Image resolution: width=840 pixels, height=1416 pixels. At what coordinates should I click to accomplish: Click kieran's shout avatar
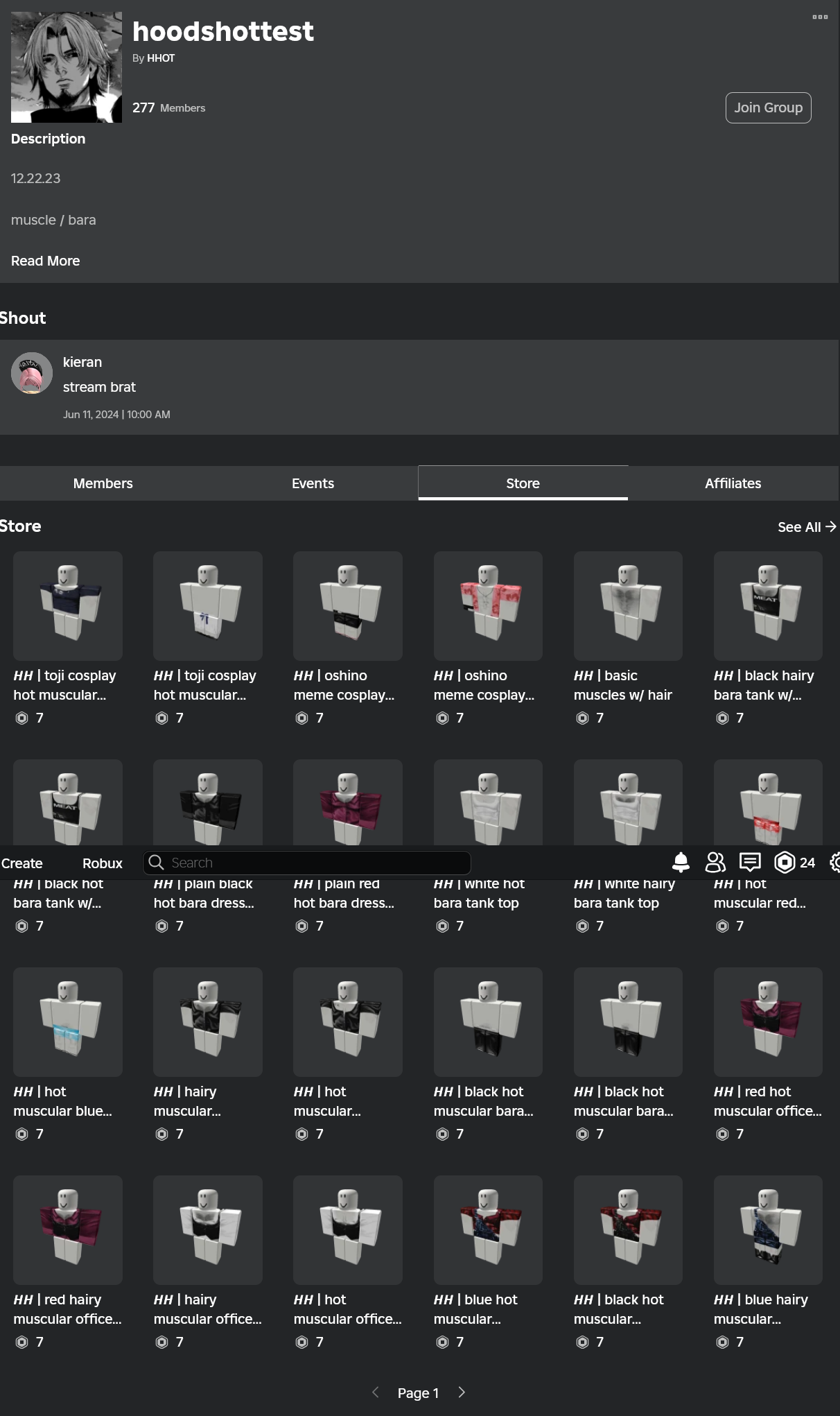32,373
